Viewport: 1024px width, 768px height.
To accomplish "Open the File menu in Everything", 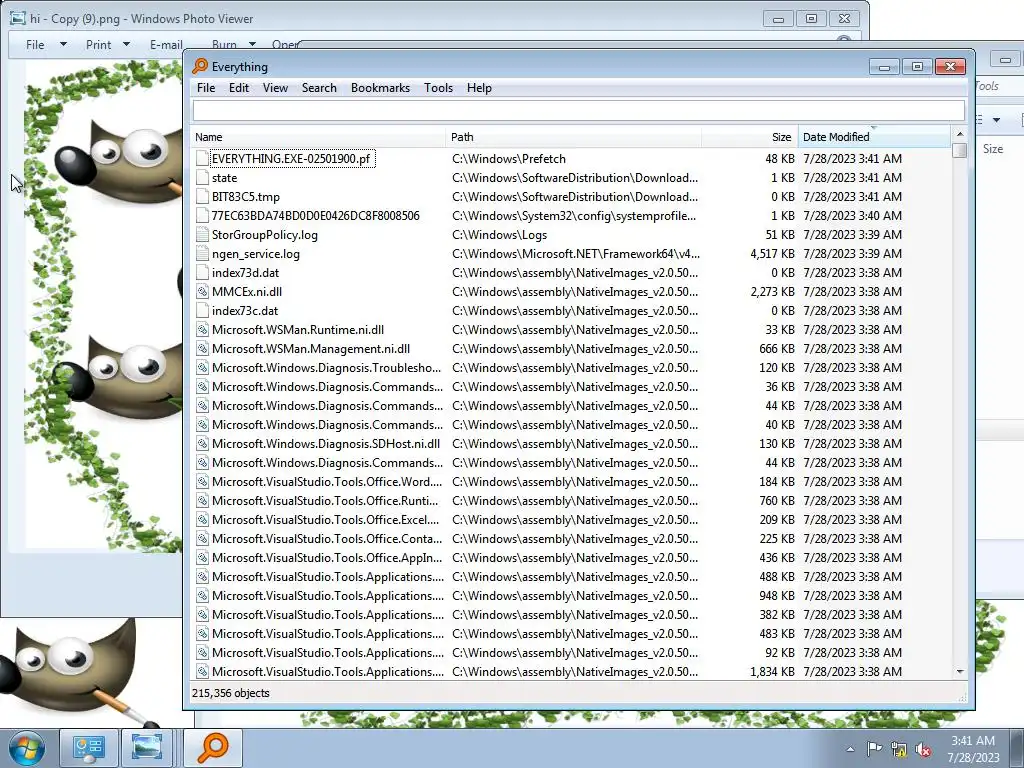I will pyautogui.click(x=206, y=88).
